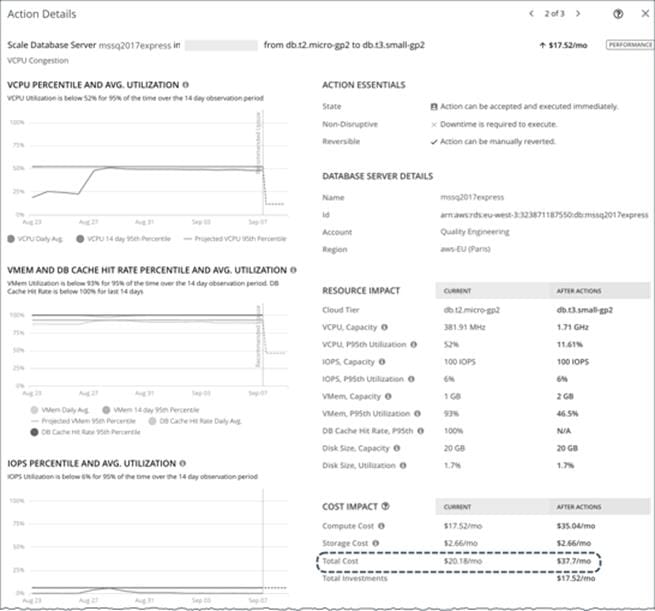This screenshot has width=655, height=611.
Task: Toggle VCPU 14 day 95th Percentile legend series
Action: 124,239
